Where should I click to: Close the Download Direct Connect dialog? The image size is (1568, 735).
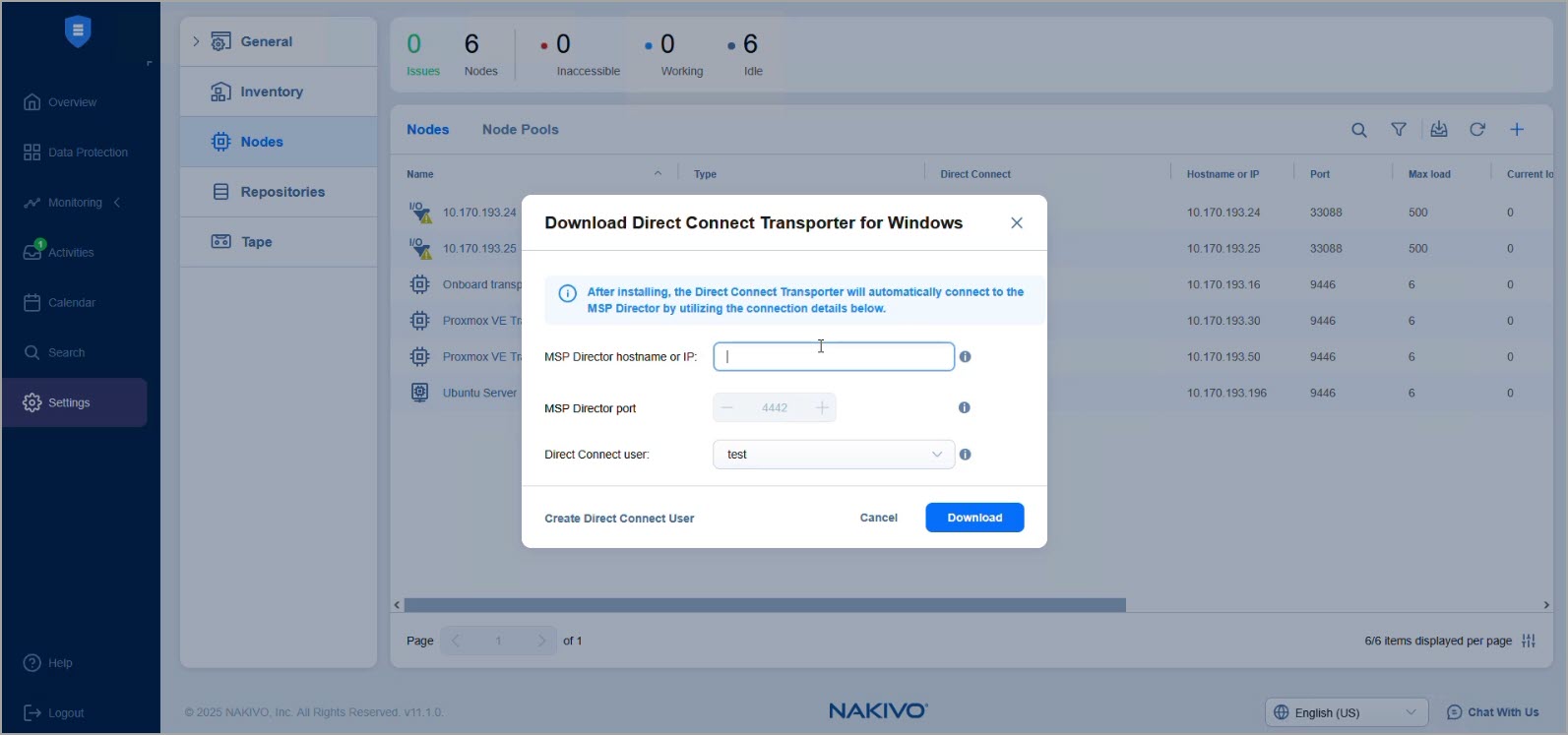1017,223
